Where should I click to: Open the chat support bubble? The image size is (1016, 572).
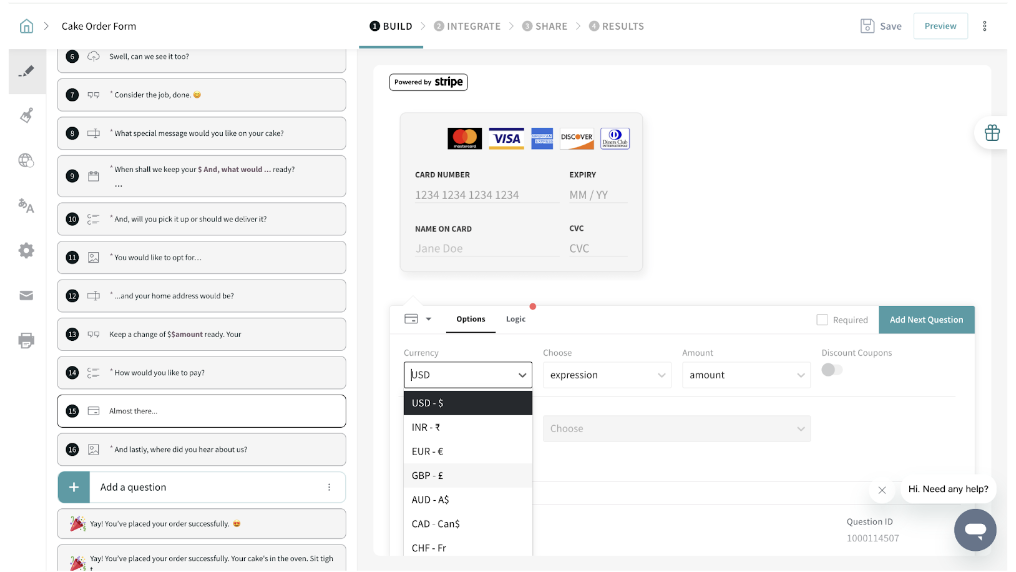pos(975,529)
